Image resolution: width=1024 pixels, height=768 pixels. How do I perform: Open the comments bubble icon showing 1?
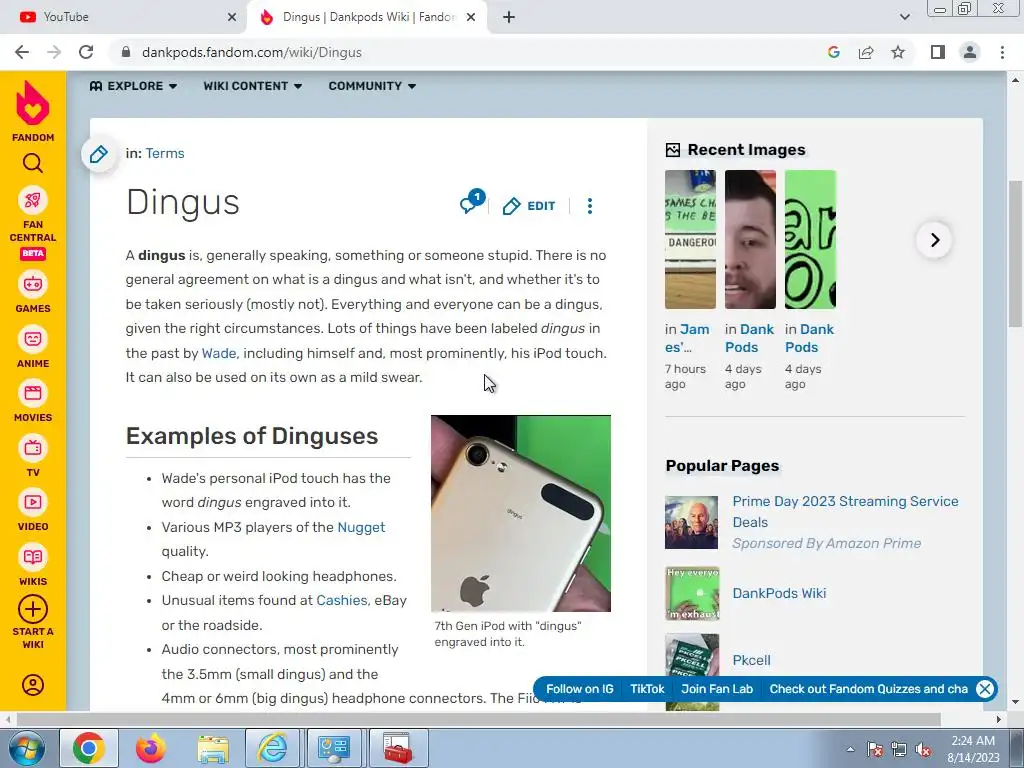[x=472, y=202]
